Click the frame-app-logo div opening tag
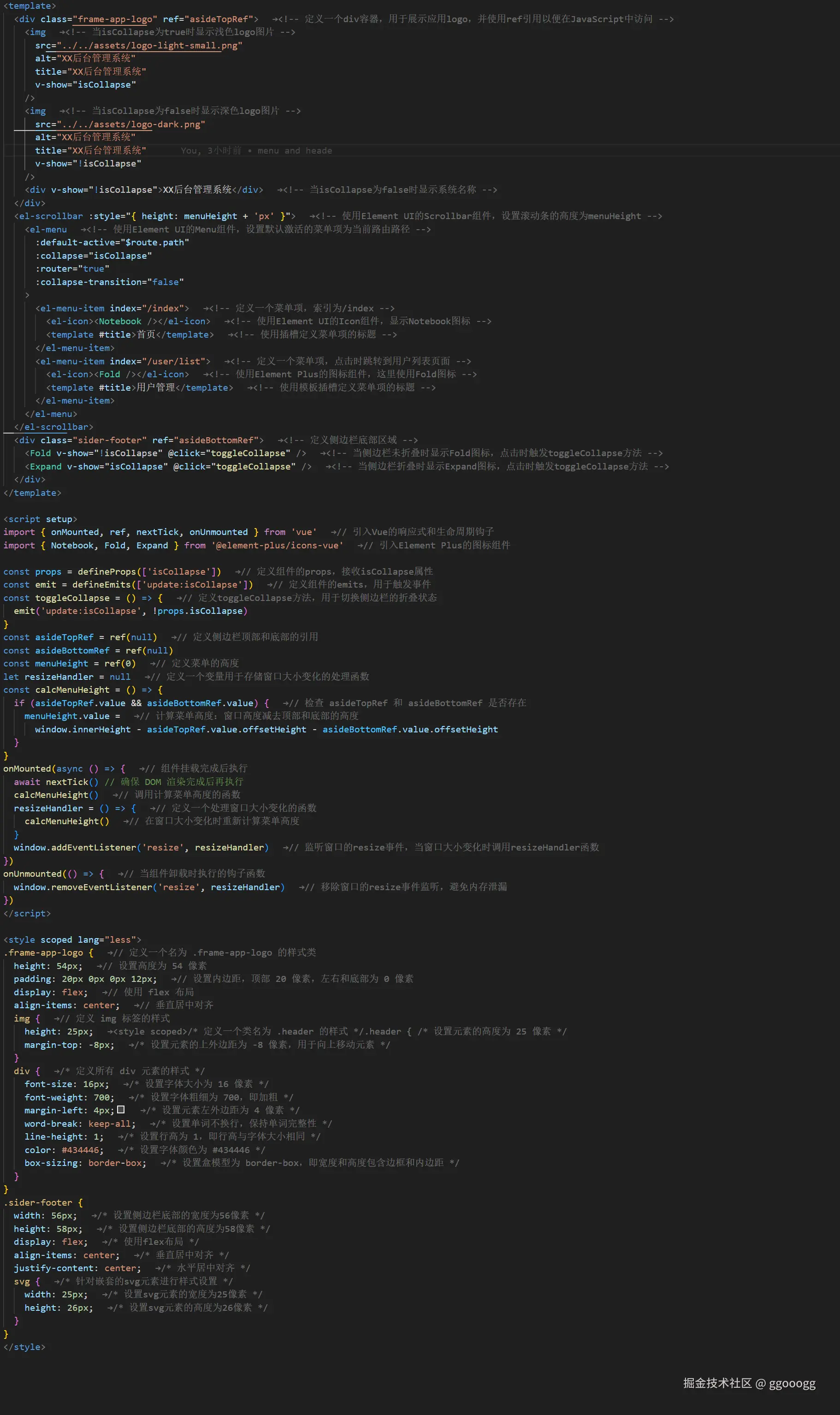840x1415 pixels. [136, 19]
